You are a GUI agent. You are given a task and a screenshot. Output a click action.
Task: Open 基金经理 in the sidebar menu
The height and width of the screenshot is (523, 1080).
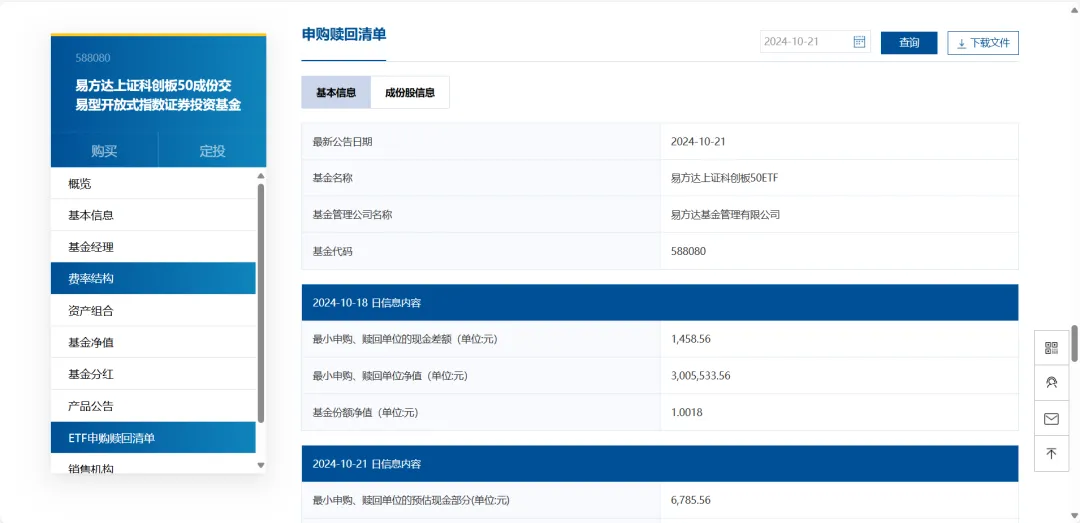point(153,247)
